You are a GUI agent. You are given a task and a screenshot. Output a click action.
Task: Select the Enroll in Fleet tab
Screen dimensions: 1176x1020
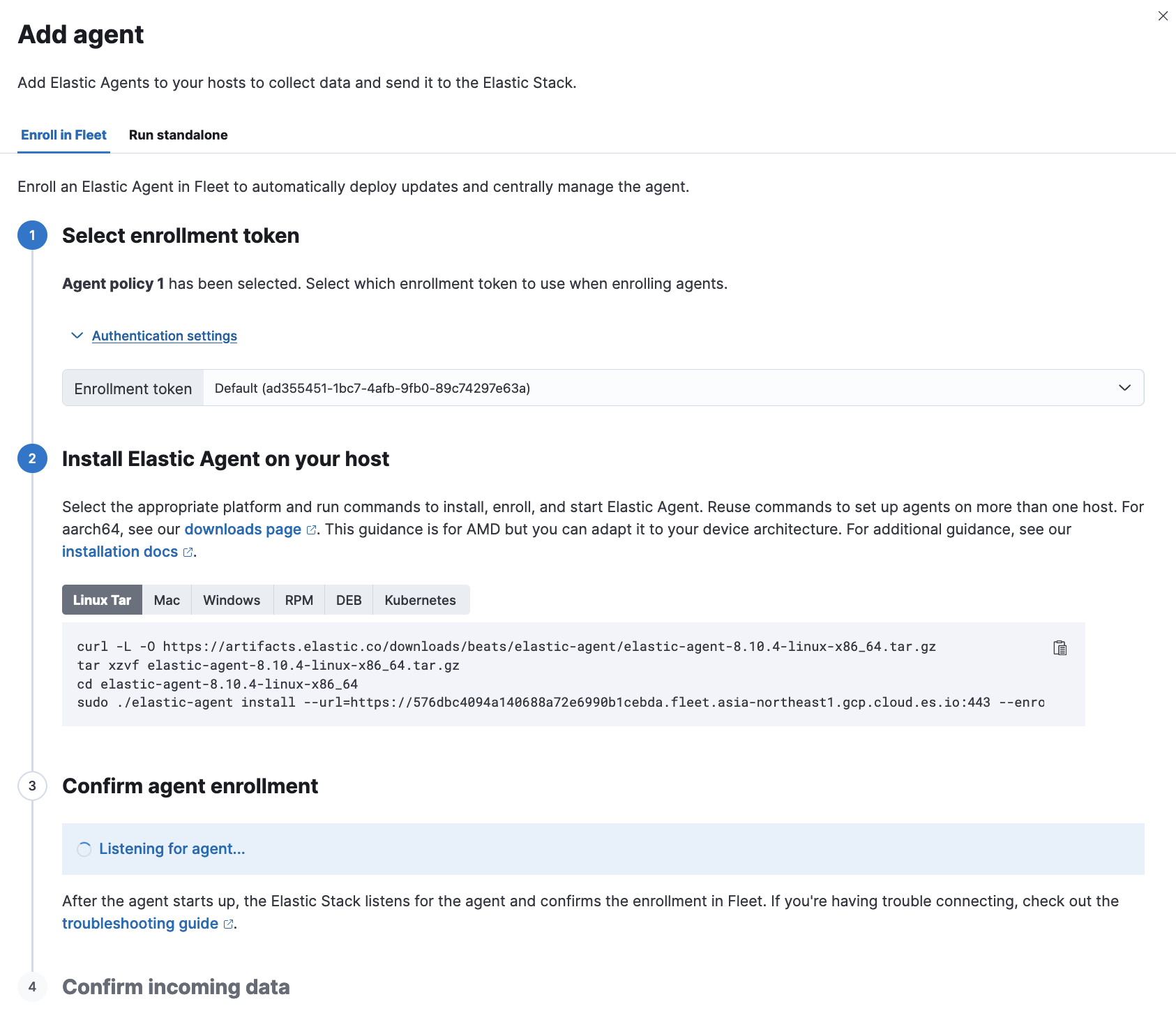(x=63, y=135)
